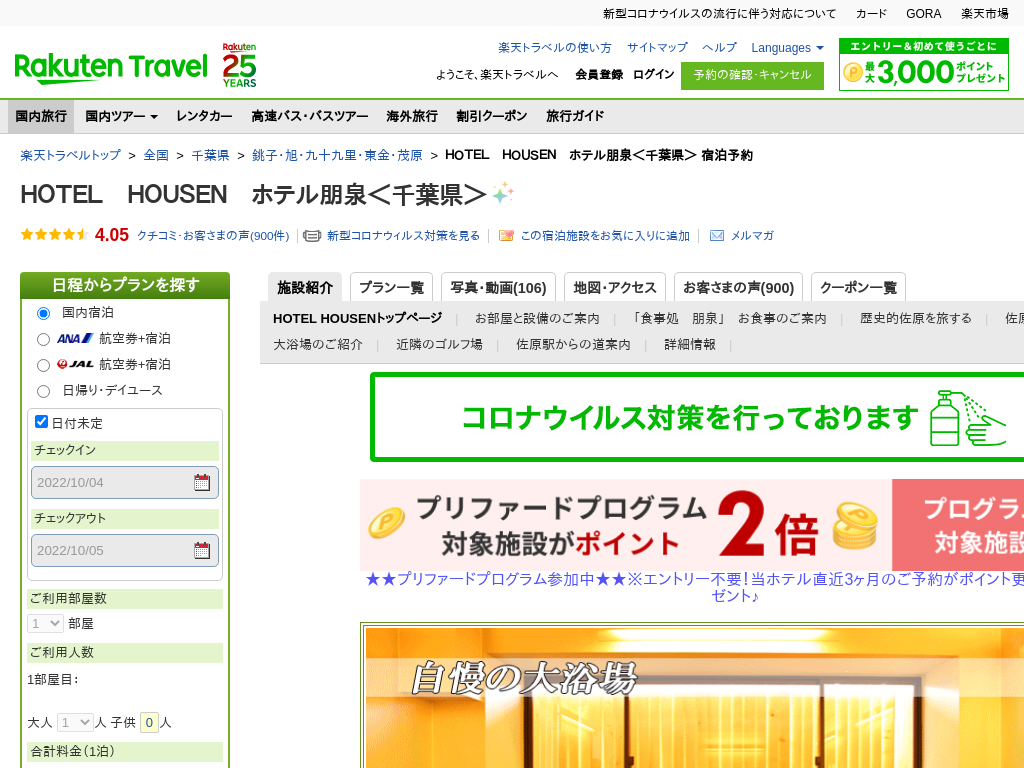Open the ご利用部屋数 room count dropdown

(45, 624)
